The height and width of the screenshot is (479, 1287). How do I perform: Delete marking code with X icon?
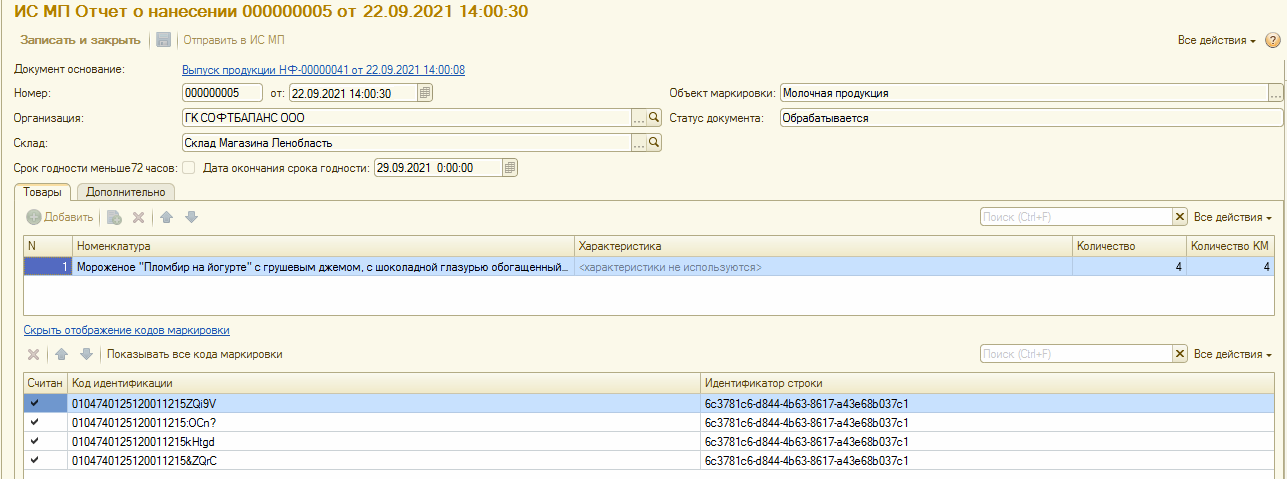pos(33,354)
